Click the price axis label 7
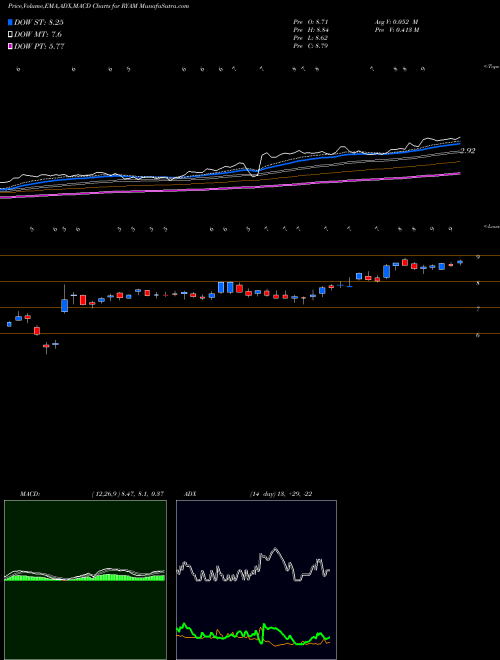The image size is (500, 660). 478,309
